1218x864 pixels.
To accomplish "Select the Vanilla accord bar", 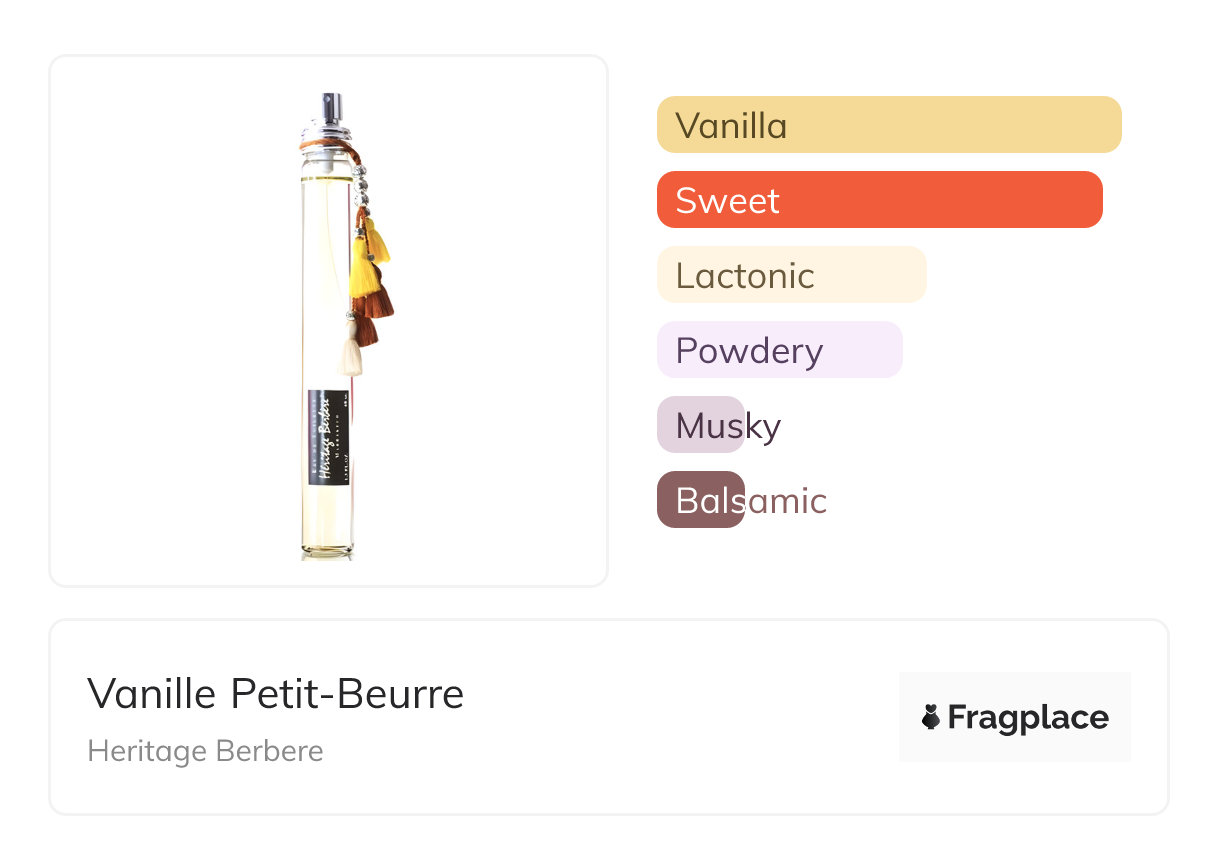I will [x=888, y=125].
